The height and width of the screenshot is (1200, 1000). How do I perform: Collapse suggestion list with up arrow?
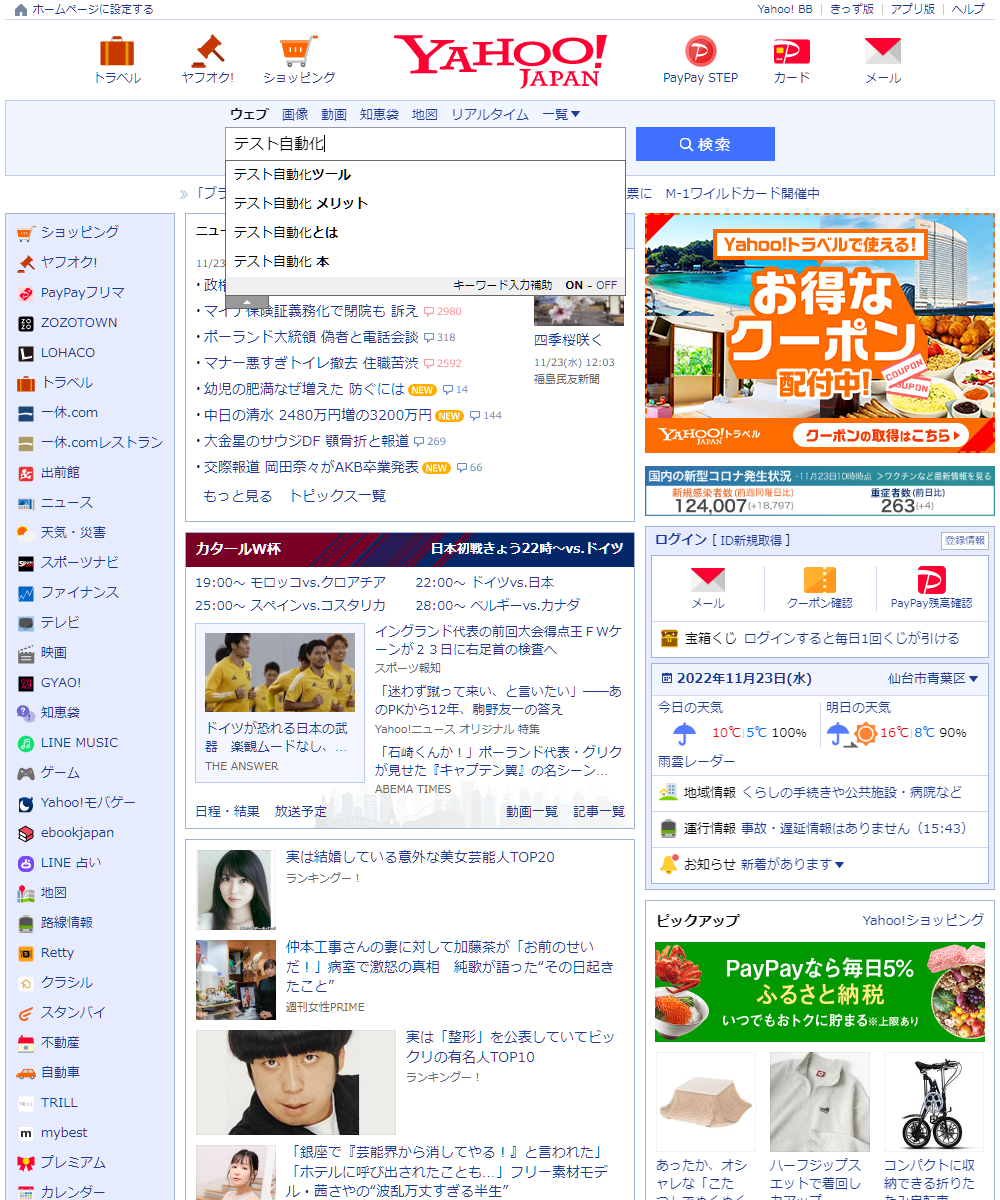247,302
